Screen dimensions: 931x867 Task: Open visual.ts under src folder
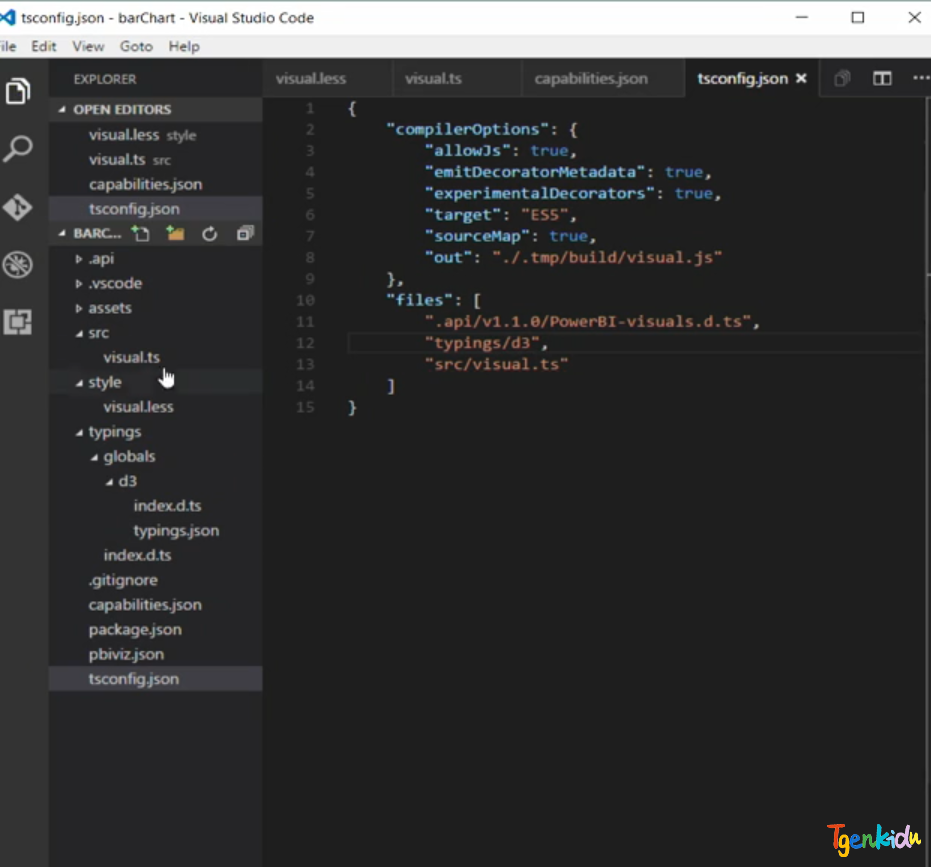pyautogui.click(x=156, y=357)
